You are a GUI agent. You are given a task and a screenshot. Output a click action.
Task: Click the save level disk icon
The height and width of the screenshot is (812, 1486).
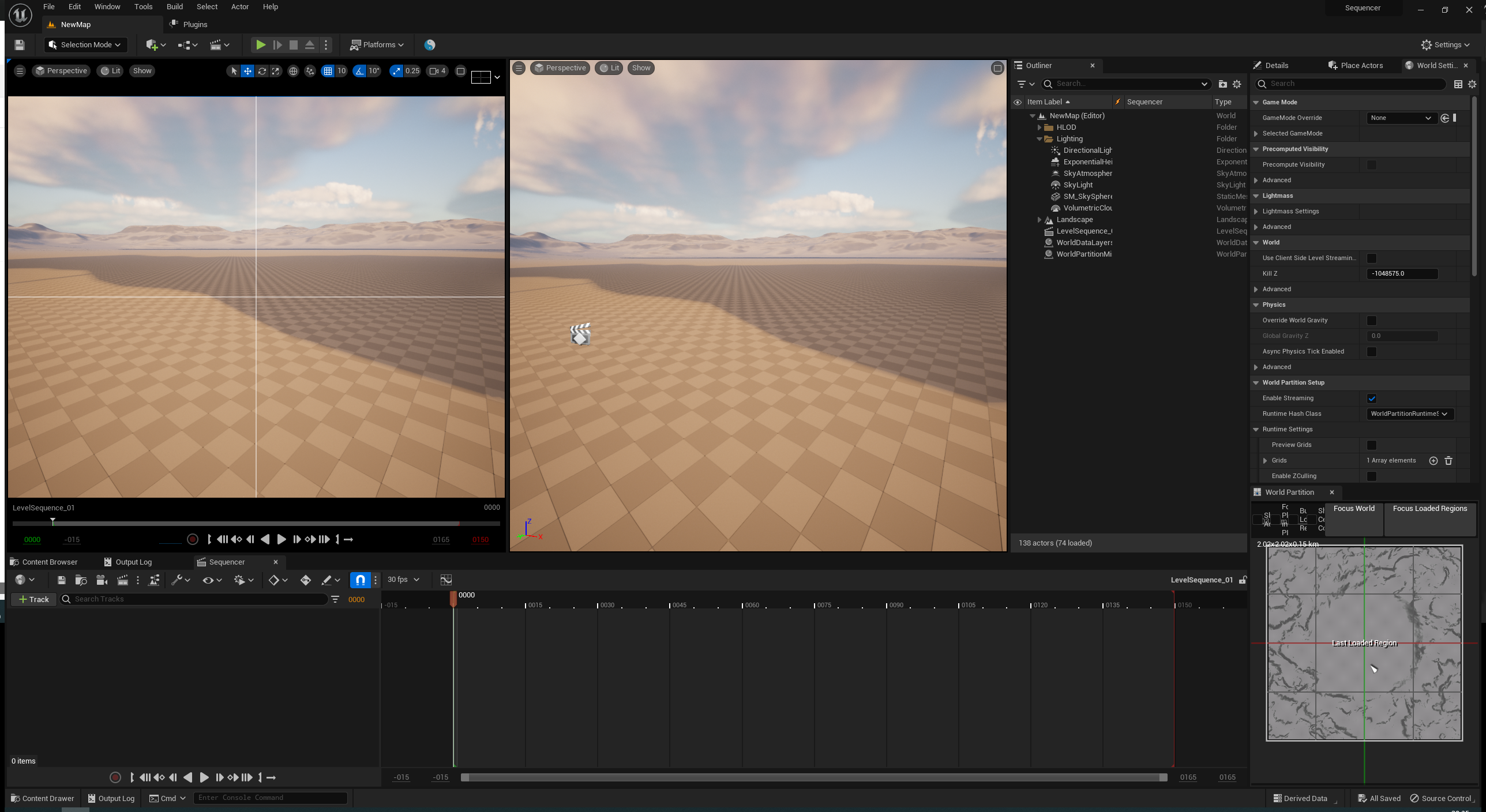click(x=19, y=44)
